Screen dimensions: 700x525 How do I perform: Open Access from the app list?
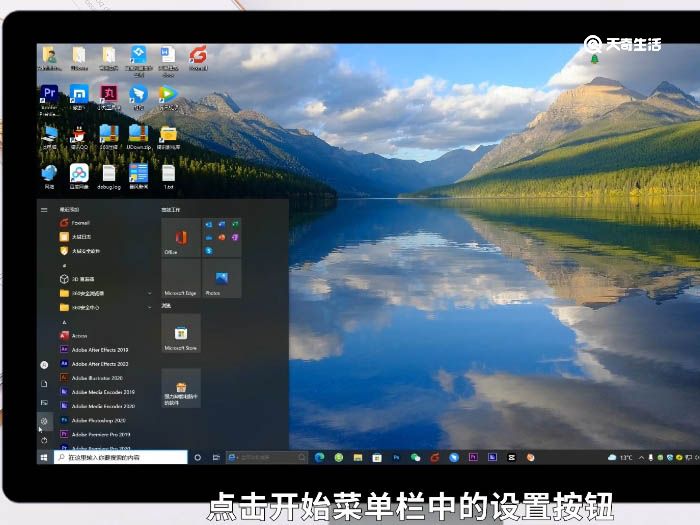coord(80,336)
